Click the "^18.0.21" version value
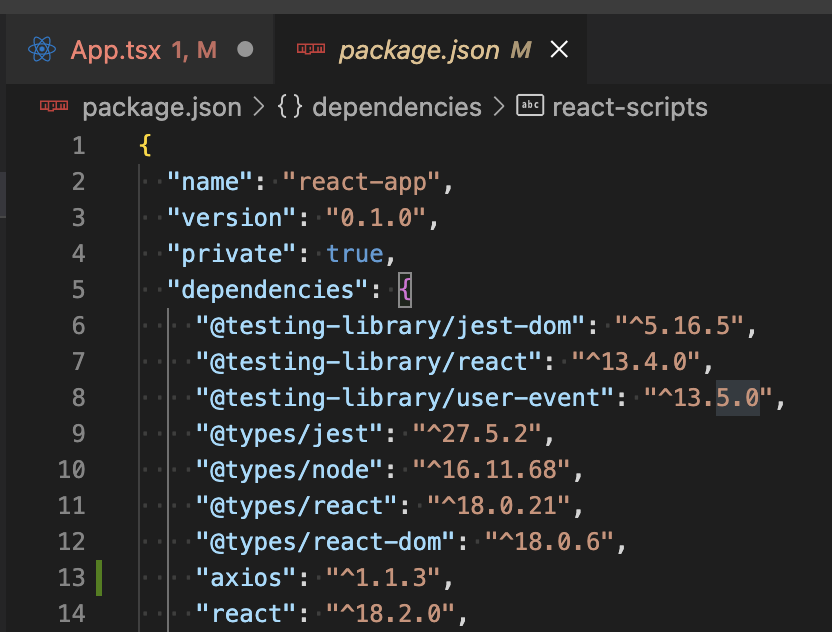The image size is (832, 632). tap(499, 506)
